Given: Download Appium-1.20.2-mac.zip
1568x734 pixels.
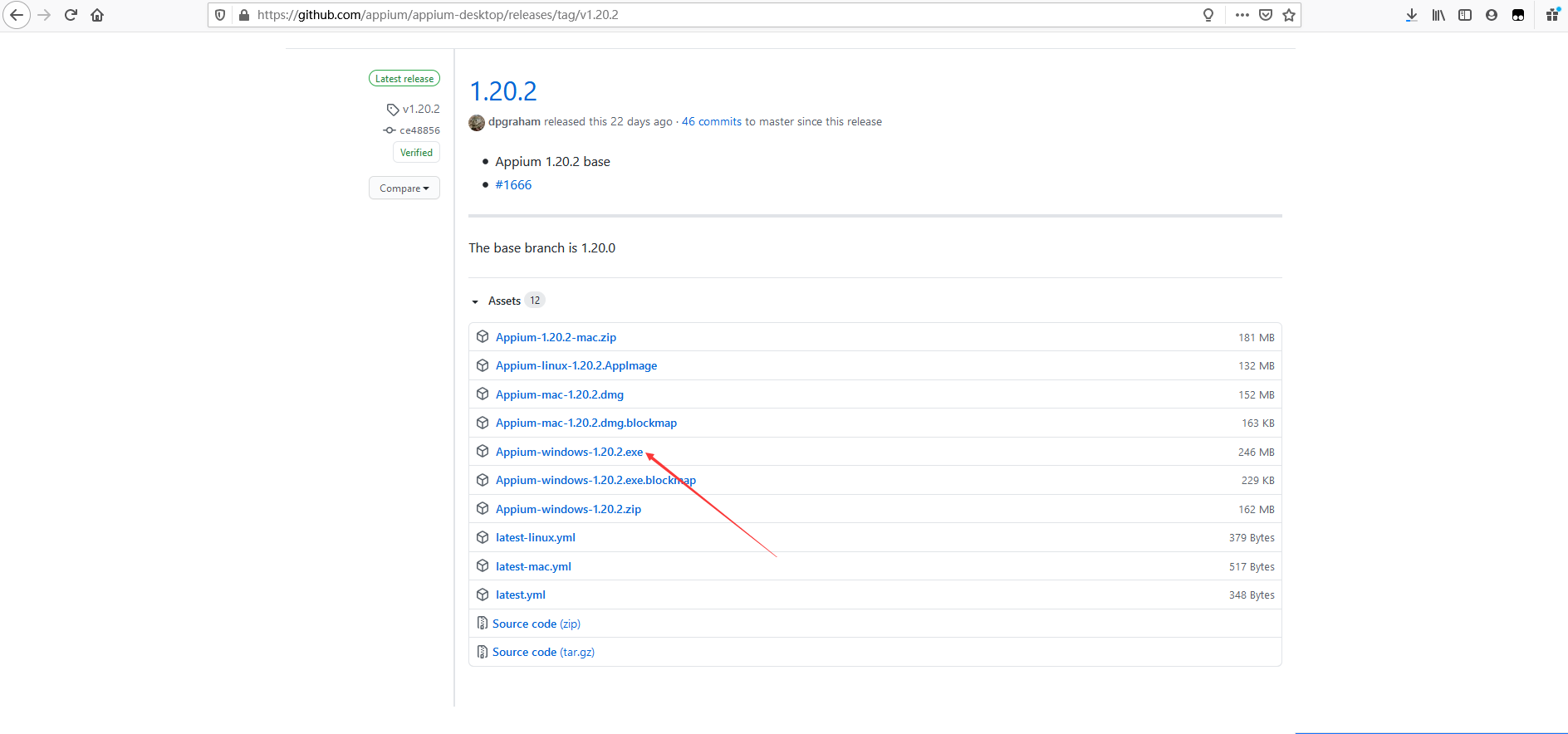Looking at the screenshot, I should click(556, 337).
